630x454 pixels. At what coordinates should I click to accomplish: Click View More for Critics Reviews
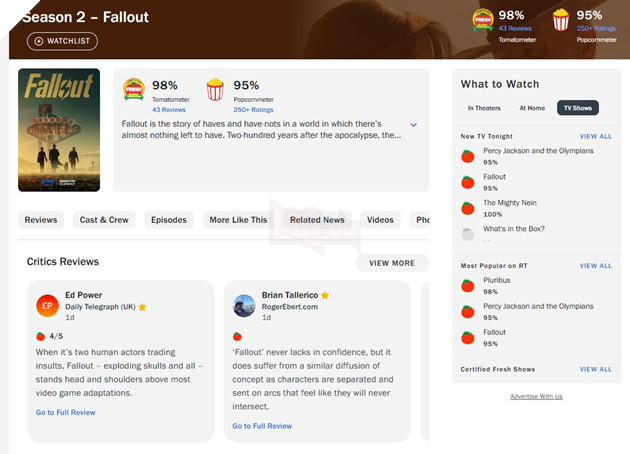pos(392,263)
